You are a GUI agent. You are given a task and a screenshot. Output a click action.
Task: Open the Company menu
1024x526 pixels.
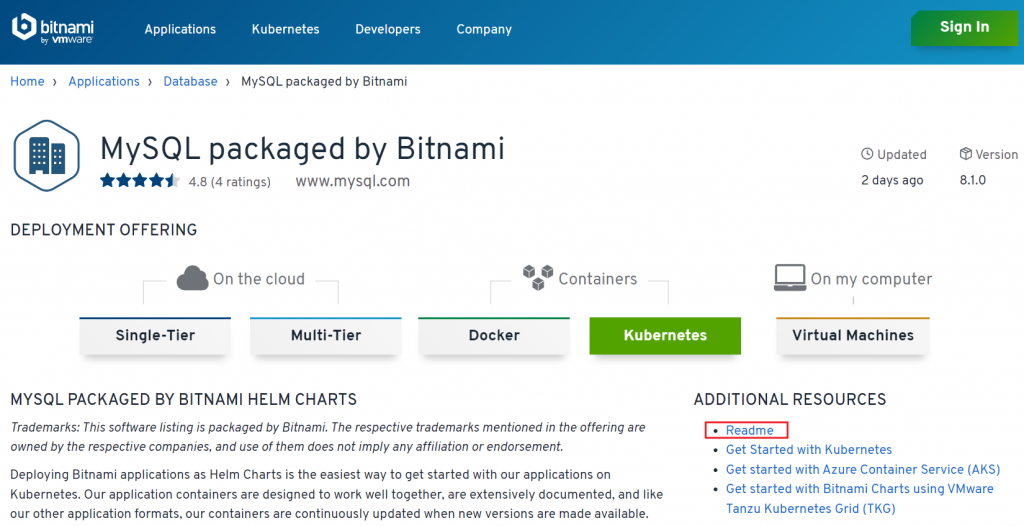pos(484,29)
